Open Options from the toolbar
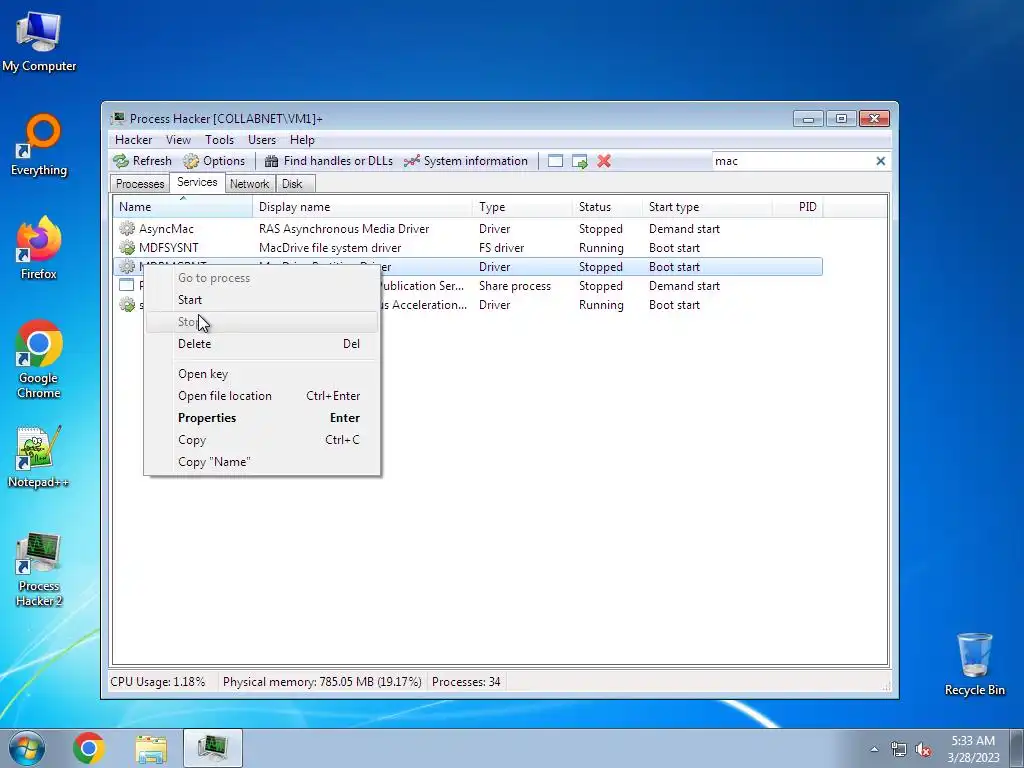The width and height of the screenshot is (1024, 768). [x=214, y=161]
